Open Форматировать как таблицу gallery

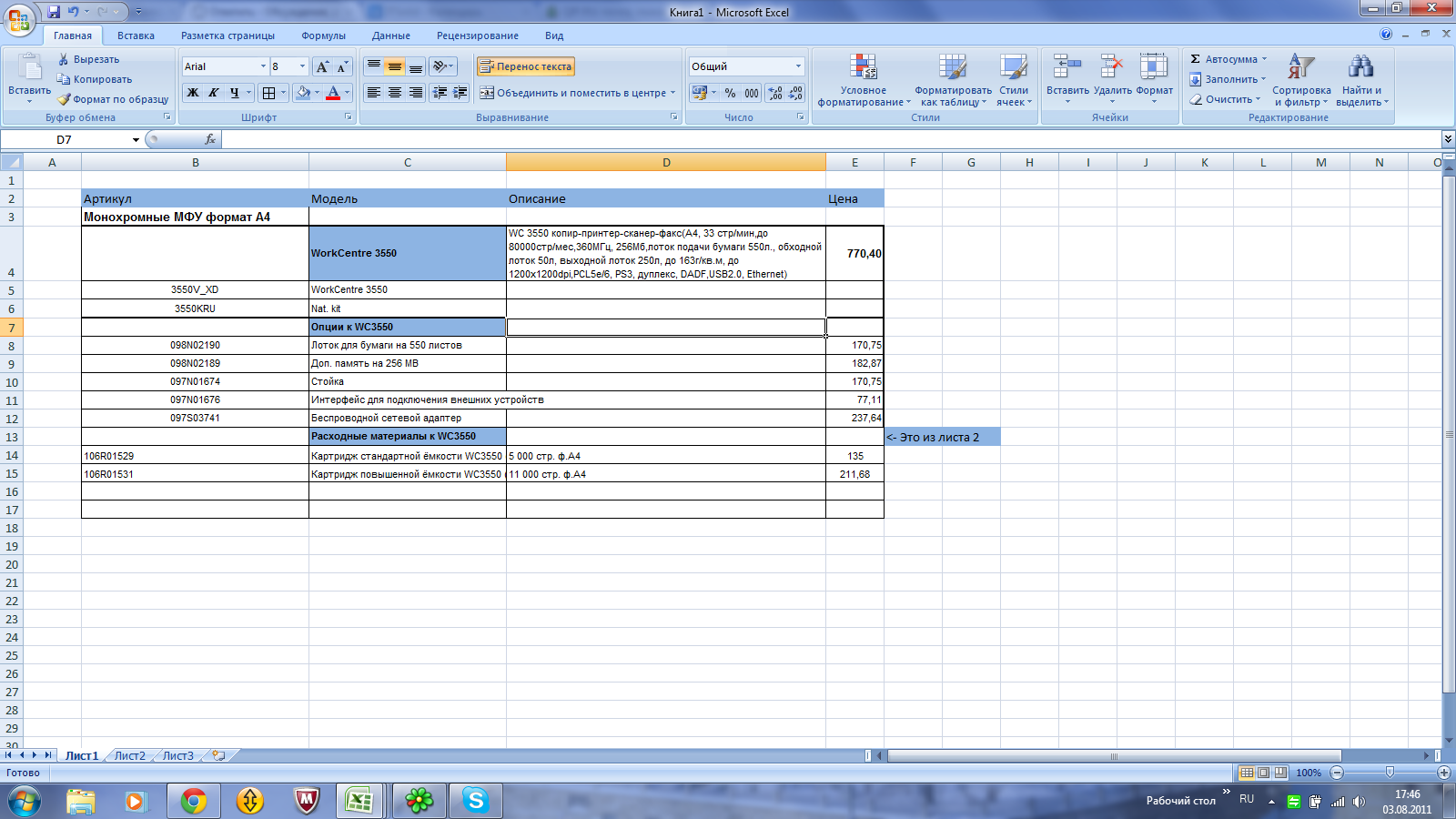[x=953, y=80]
